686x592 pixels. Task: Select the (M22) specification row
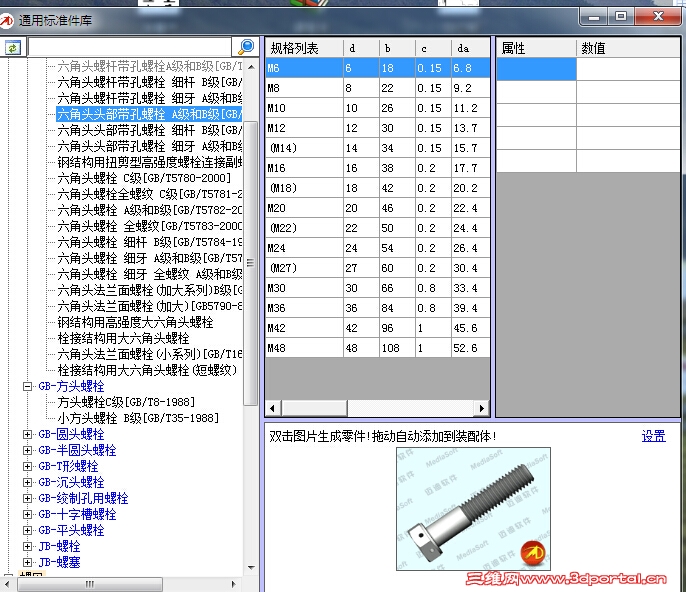click(378, 228)
